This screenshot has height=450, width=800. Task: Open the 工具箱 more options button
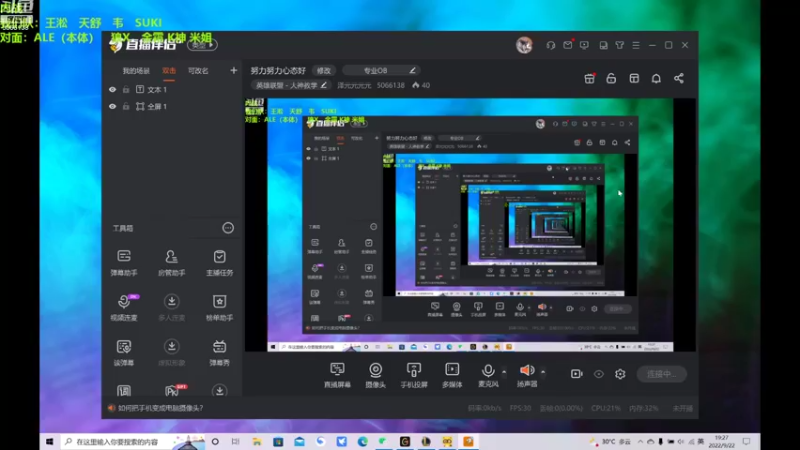pos(228,228)
